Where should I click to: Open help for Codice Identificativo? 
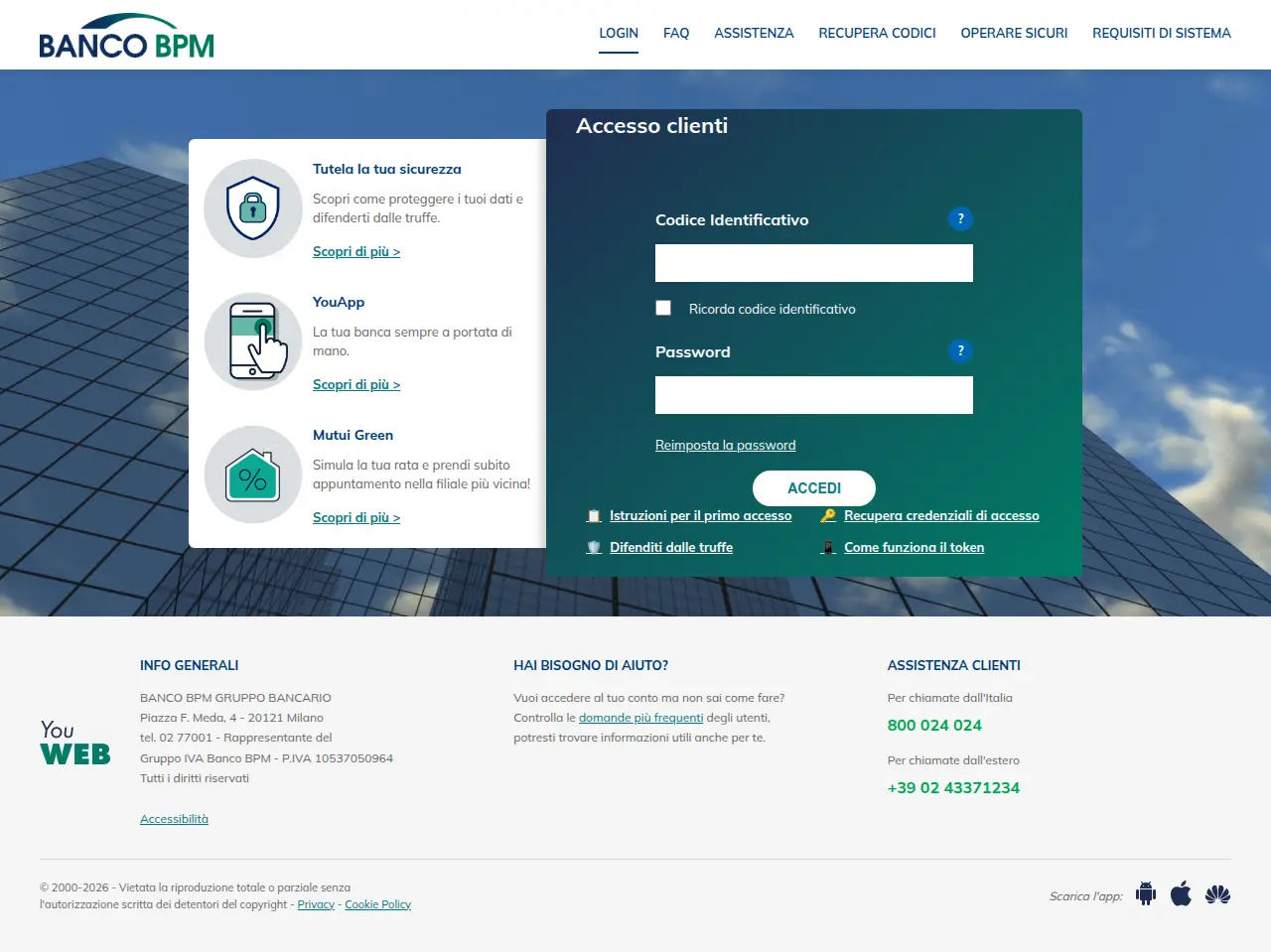(x=959, y=218)
